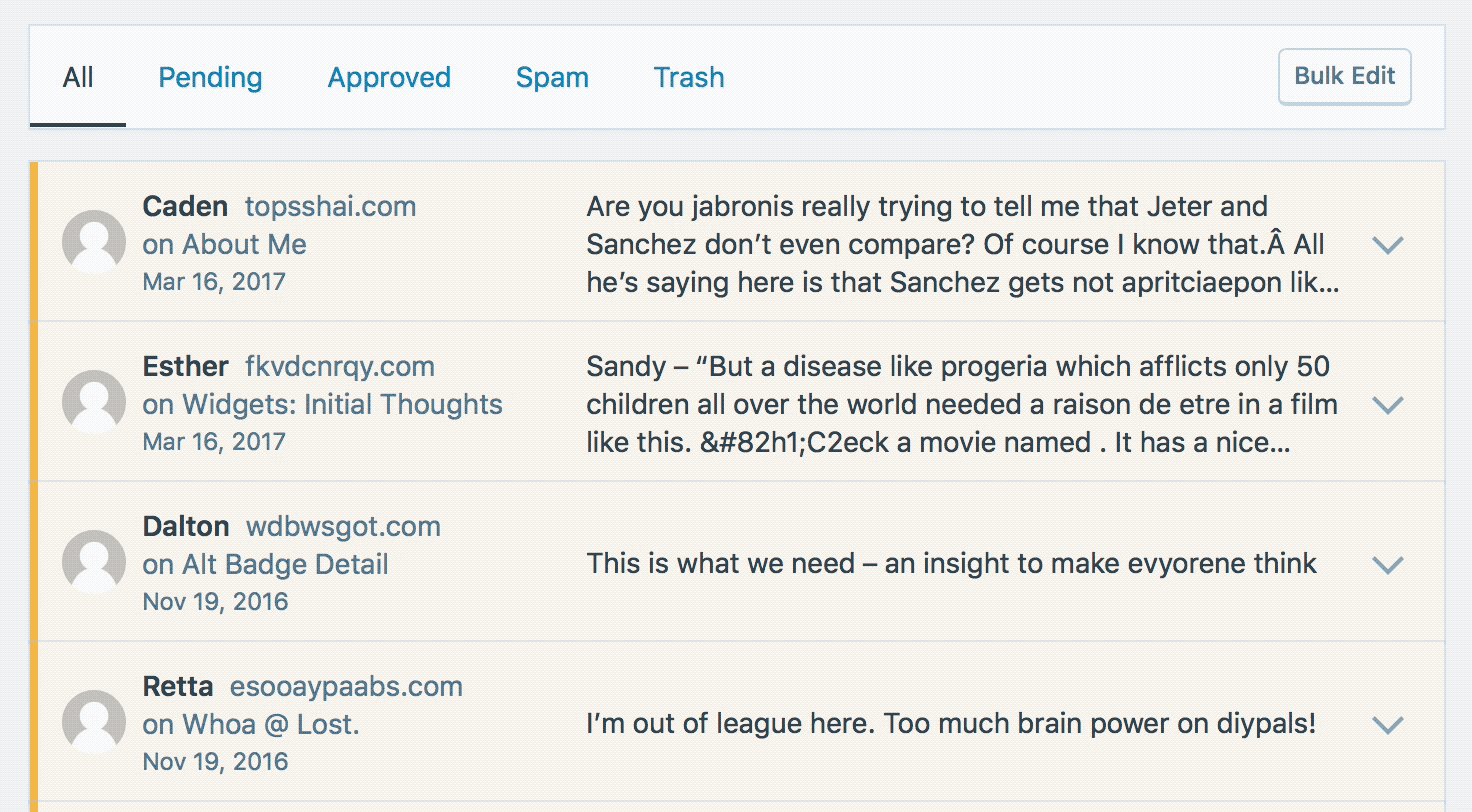Switch to the Approved tab
Screen dimensions: 1472x812
[x=389, y=77]
